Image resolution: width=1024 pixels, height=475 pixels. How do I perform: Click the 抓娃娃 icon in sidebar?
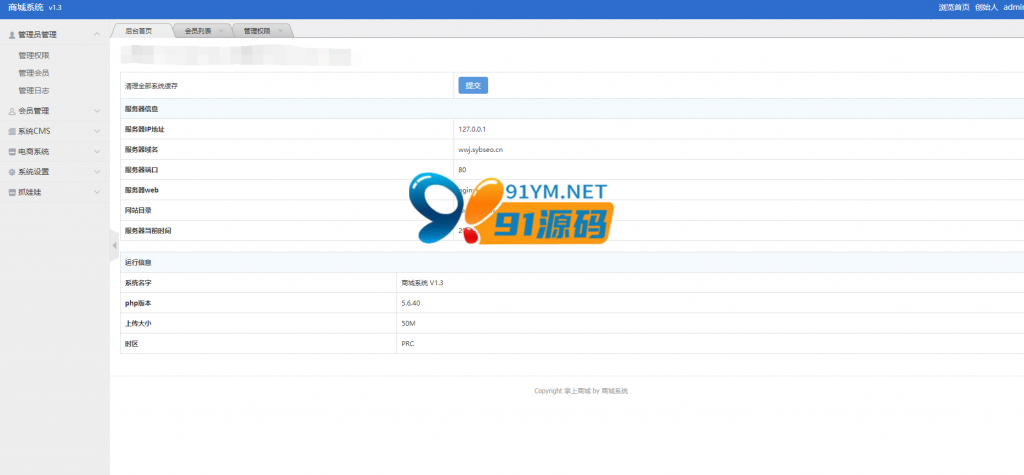(12, 193)
